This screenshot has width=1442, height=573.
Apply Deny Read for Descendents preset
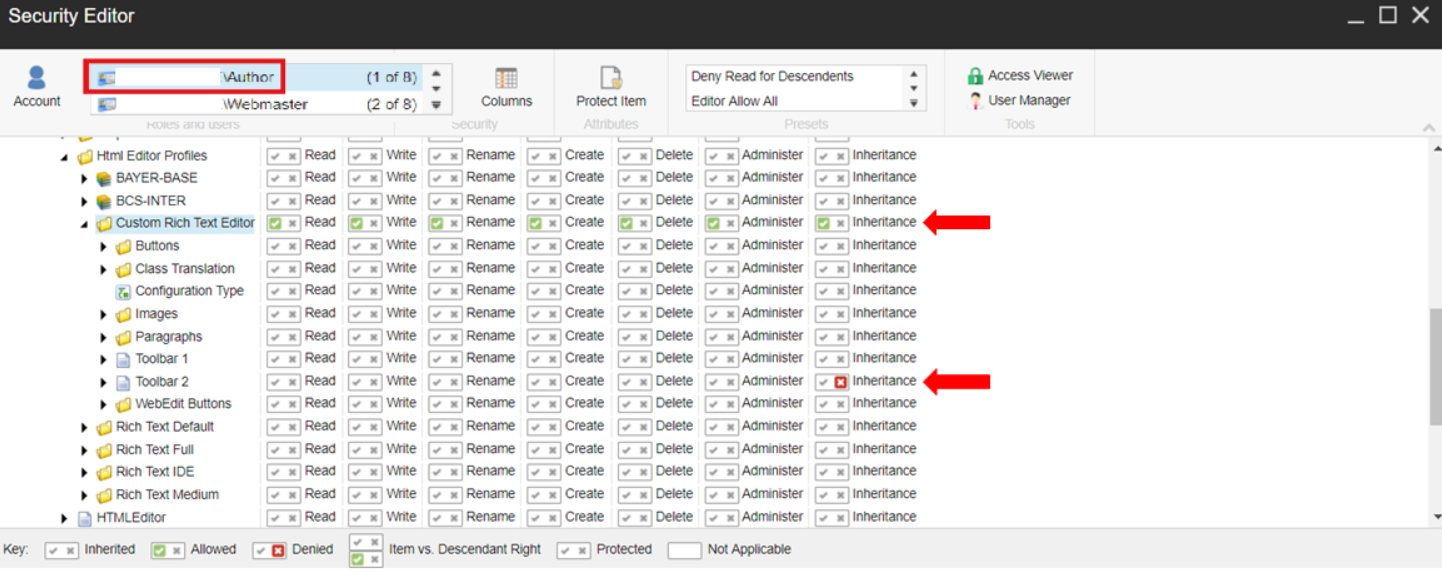(x=772, y=77)
